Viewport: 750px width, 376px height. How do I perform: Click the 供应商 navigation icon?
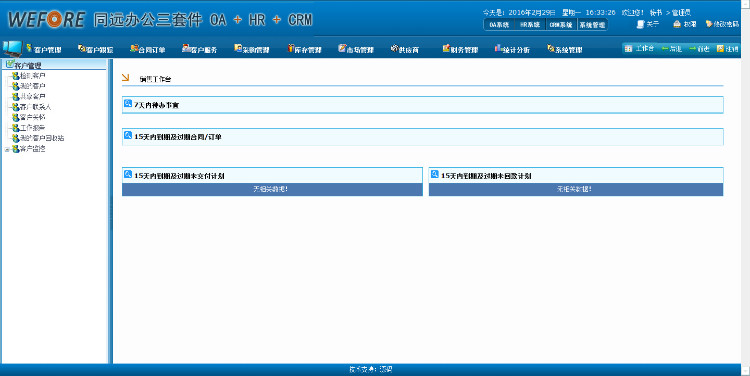394,48
